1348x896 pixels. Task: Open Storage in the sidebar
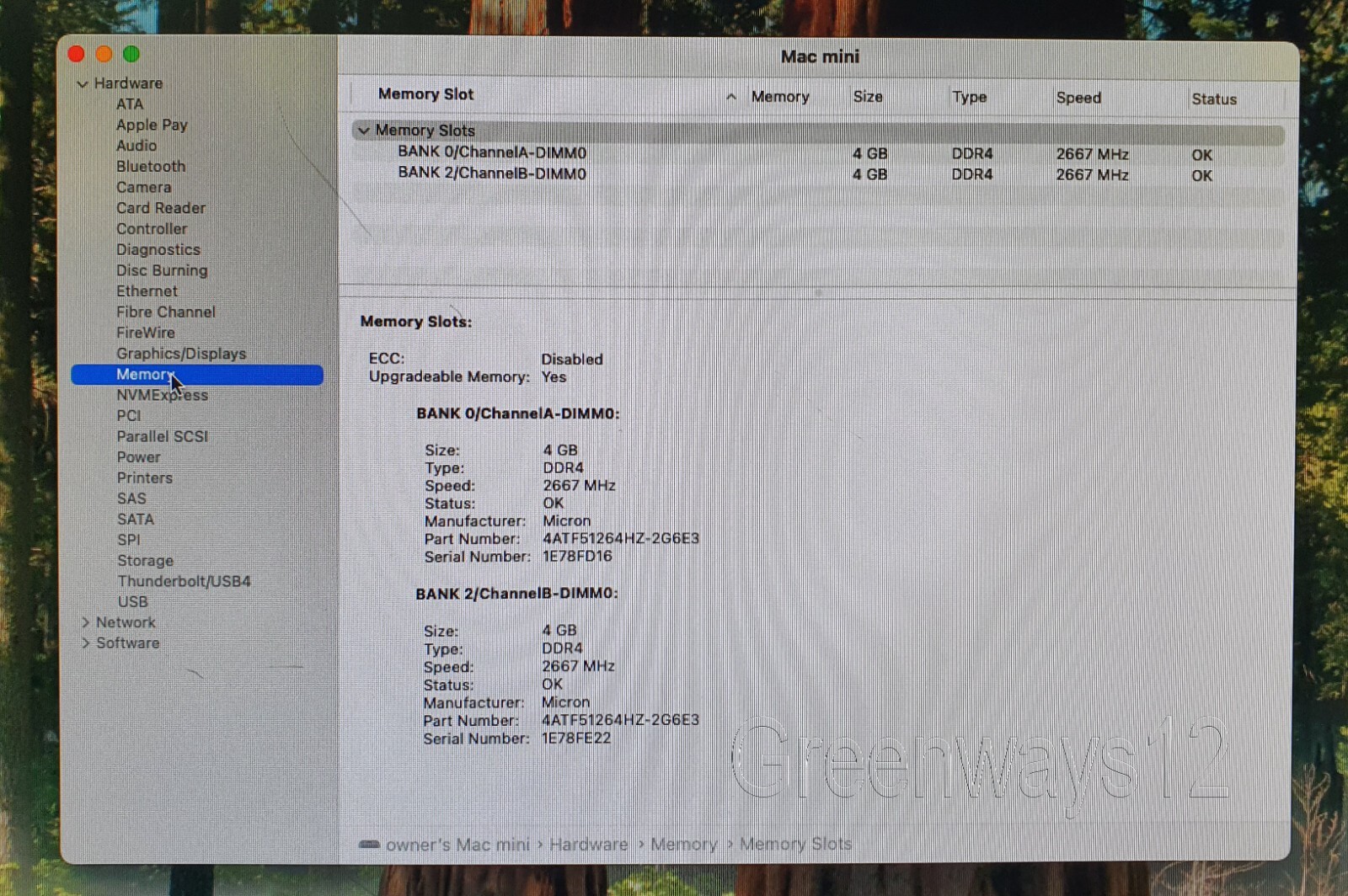[145, 561]
